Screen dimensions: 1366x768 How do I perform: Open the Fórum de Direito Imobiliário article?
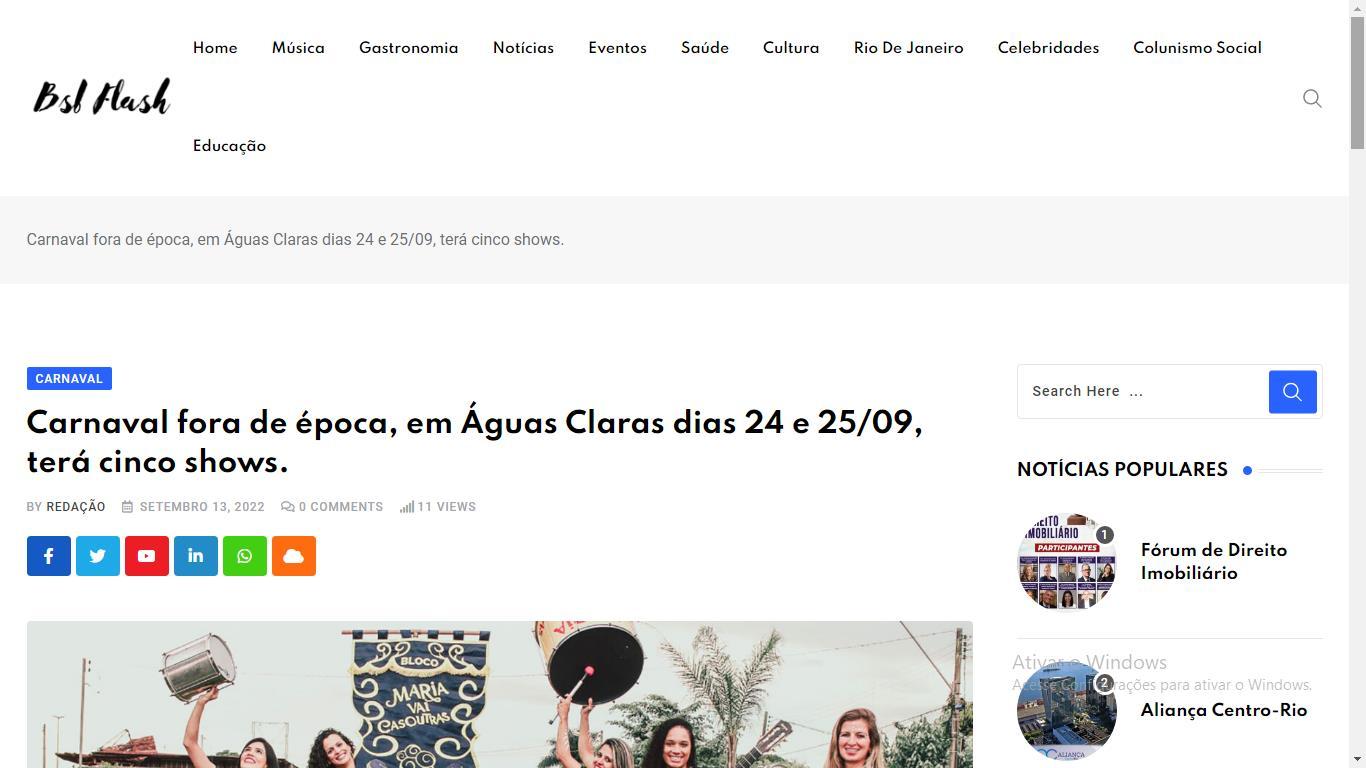click(1214, 562)
